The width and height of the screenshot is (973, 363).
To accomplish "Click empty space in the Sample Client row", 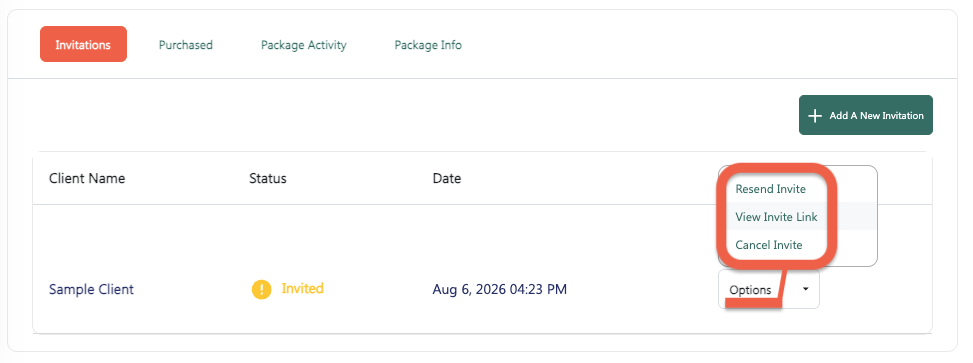I will pos(639,289).
